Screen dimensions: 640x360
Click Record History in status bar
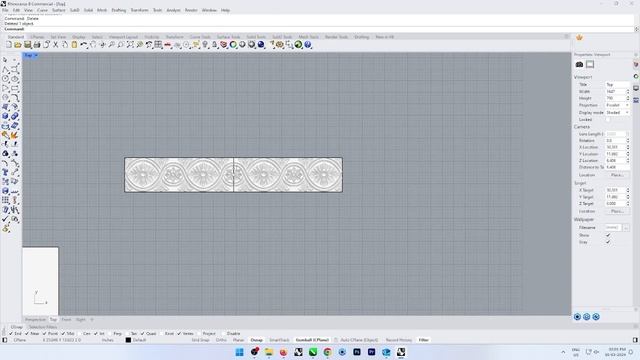[x=399, y=340]
